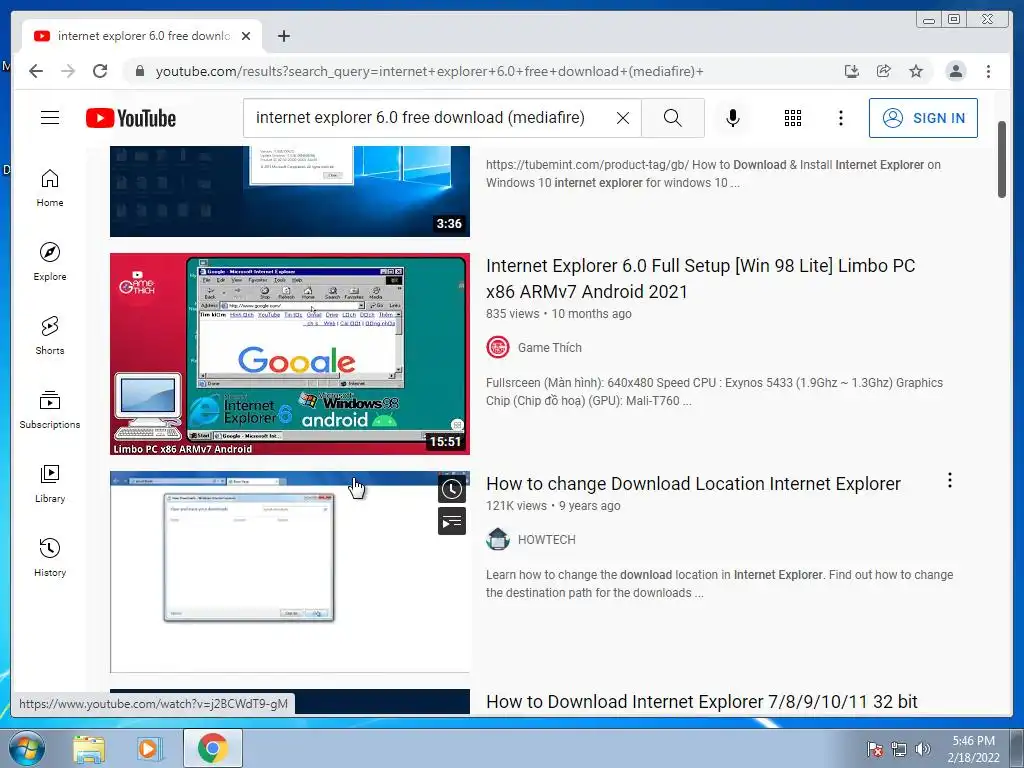Open the HOWTECH channel name
Screen dimensions: 1024x768
[x=547, y=539]
